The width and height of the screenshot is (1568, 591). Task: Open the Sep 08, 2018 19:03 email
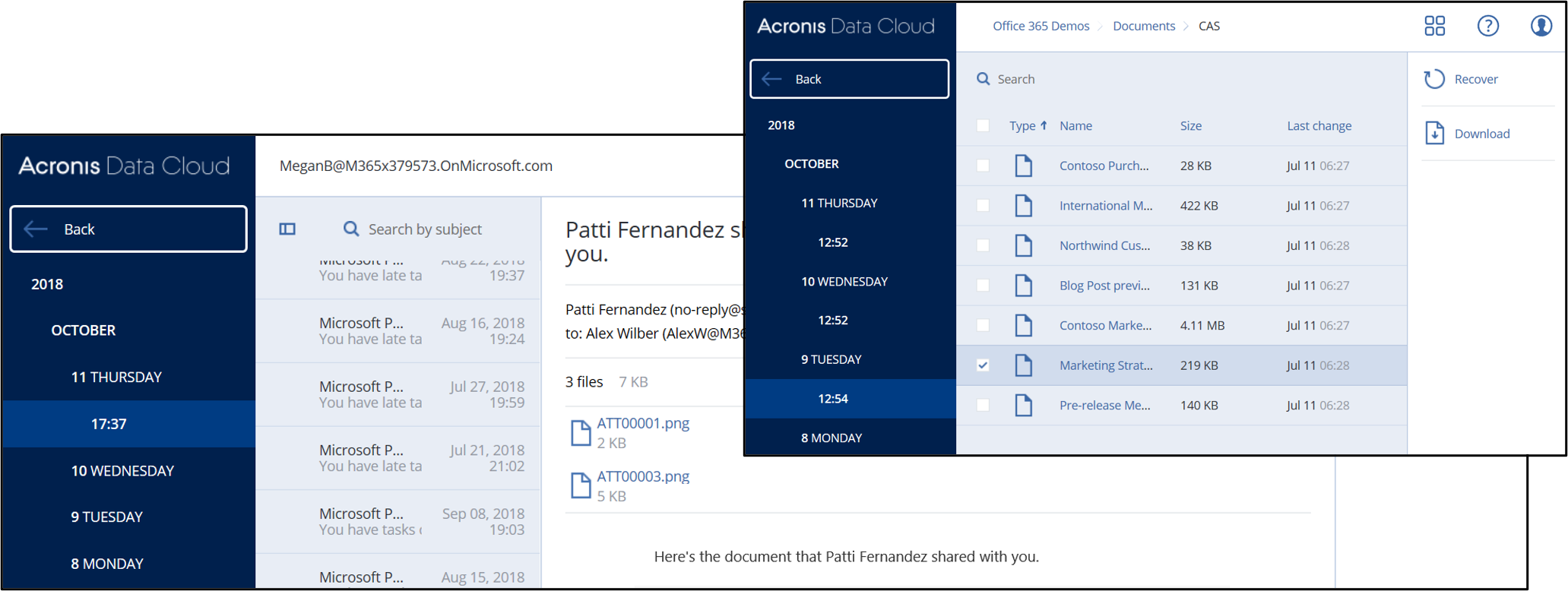tap(398, 522)
